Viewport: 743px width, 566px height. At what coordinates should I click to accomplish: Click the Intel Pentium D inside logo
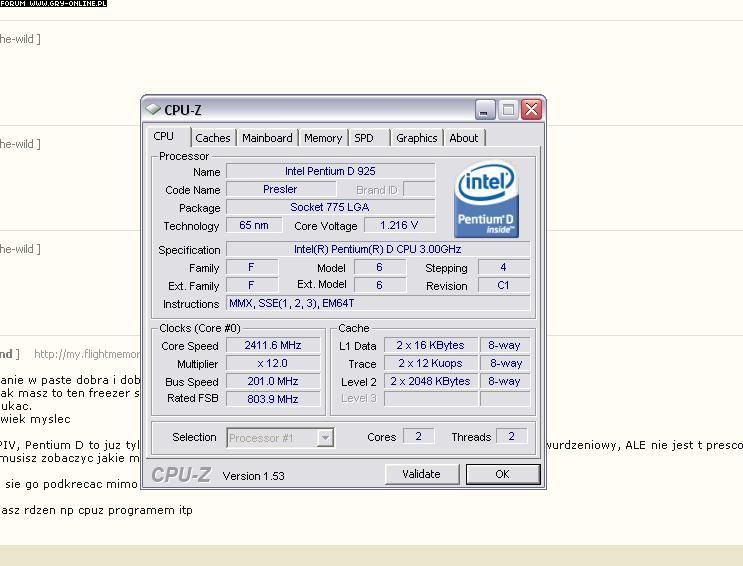point(486,201)
